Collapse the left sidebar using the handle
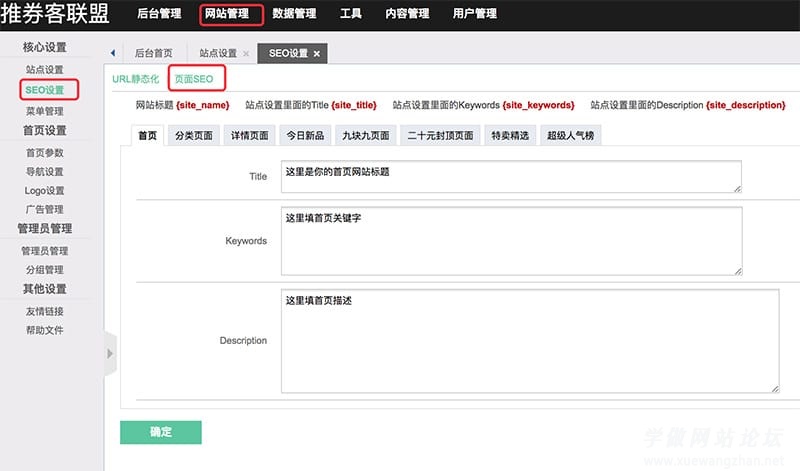This screenshot has width=800, height=471. pyautogui.click(x=110, y=353)
